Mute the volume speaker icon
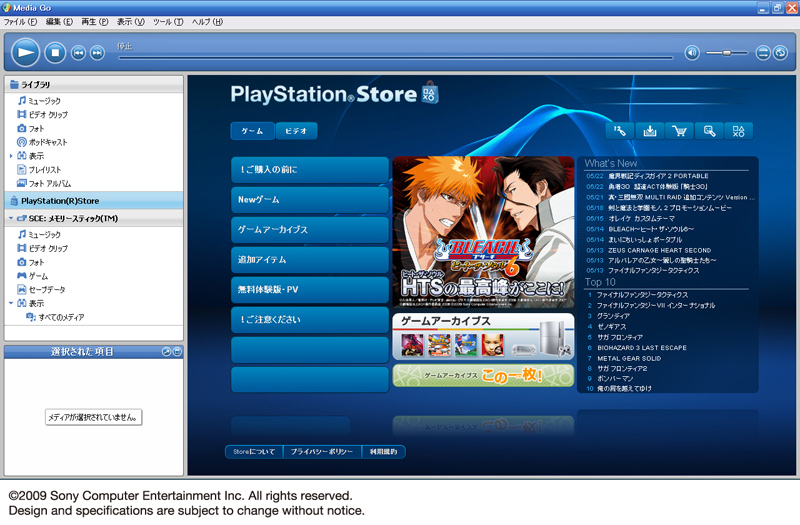This screenshot has width=800, height=525. point(692,53)
